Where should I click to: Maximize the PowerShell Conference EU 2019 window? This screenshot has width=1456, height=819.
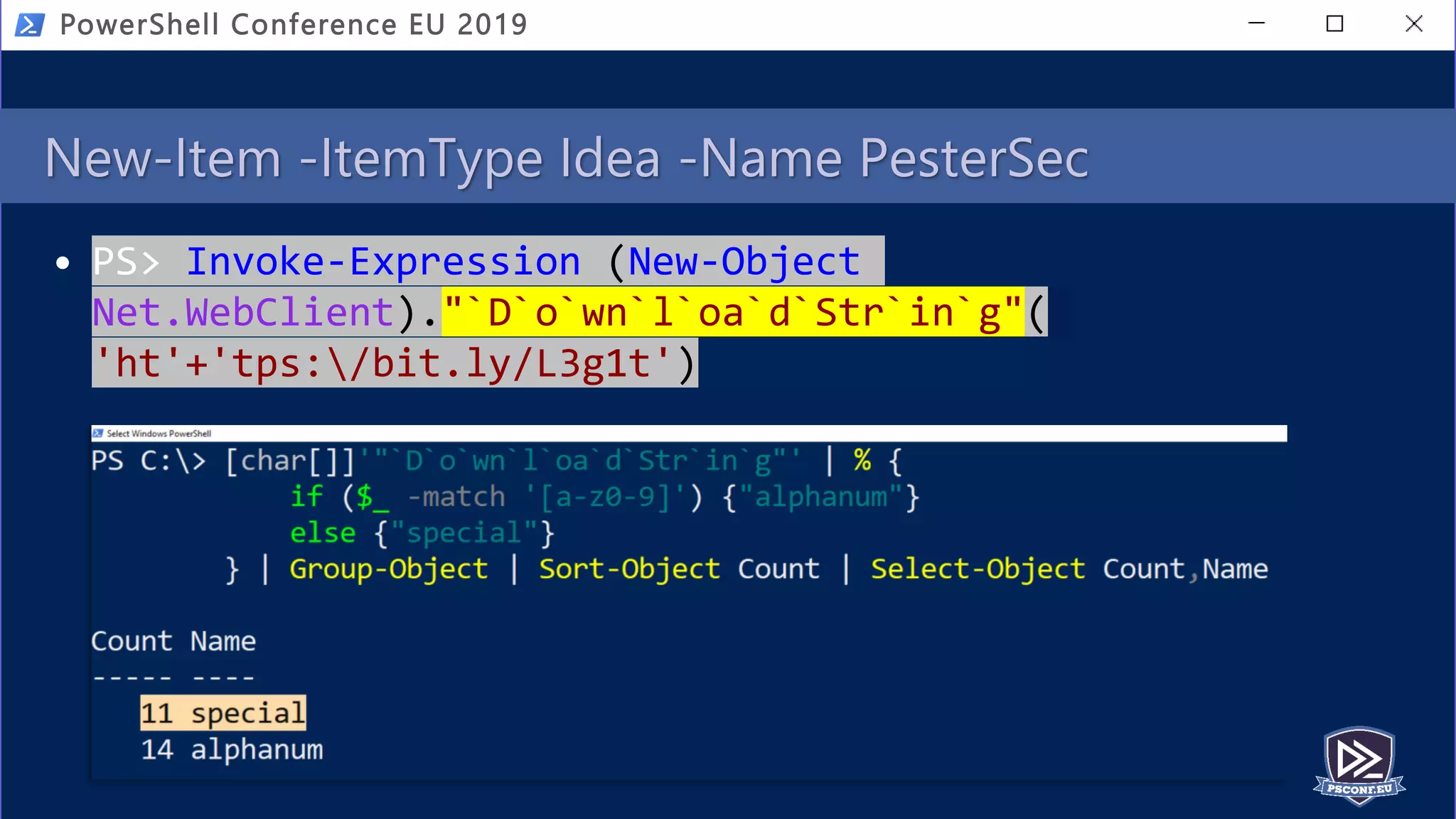[x=1334, y=24]
